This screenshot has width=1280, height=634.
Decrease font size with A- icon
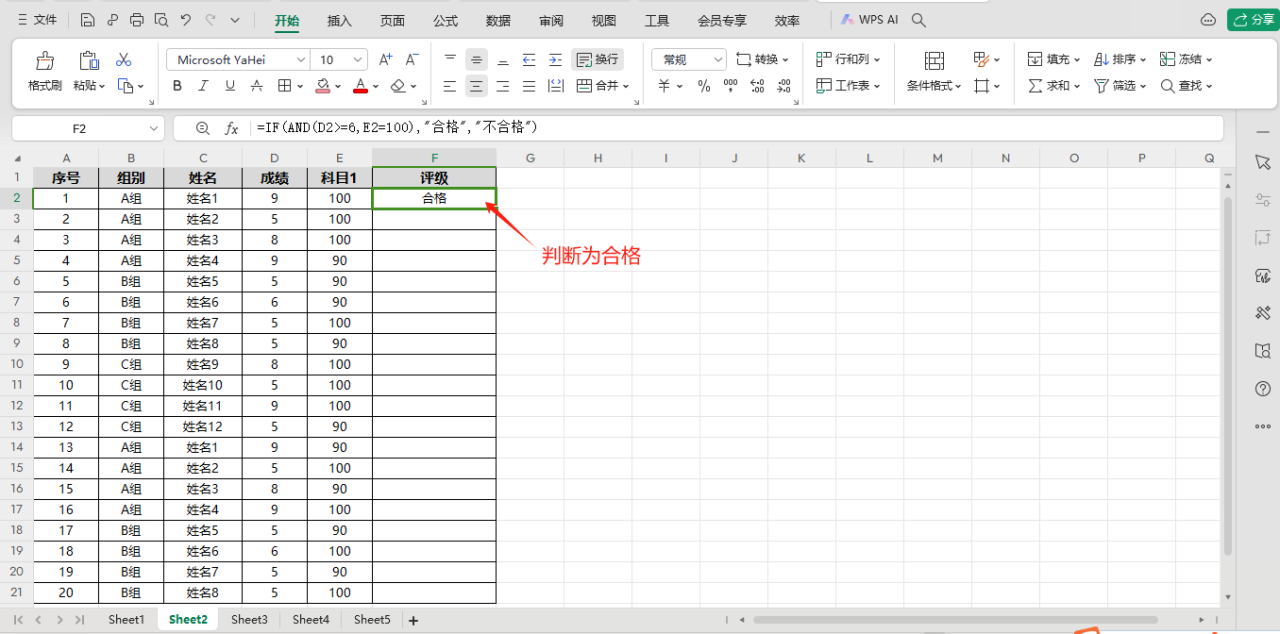pyautogui.click(x=412, y=60)
